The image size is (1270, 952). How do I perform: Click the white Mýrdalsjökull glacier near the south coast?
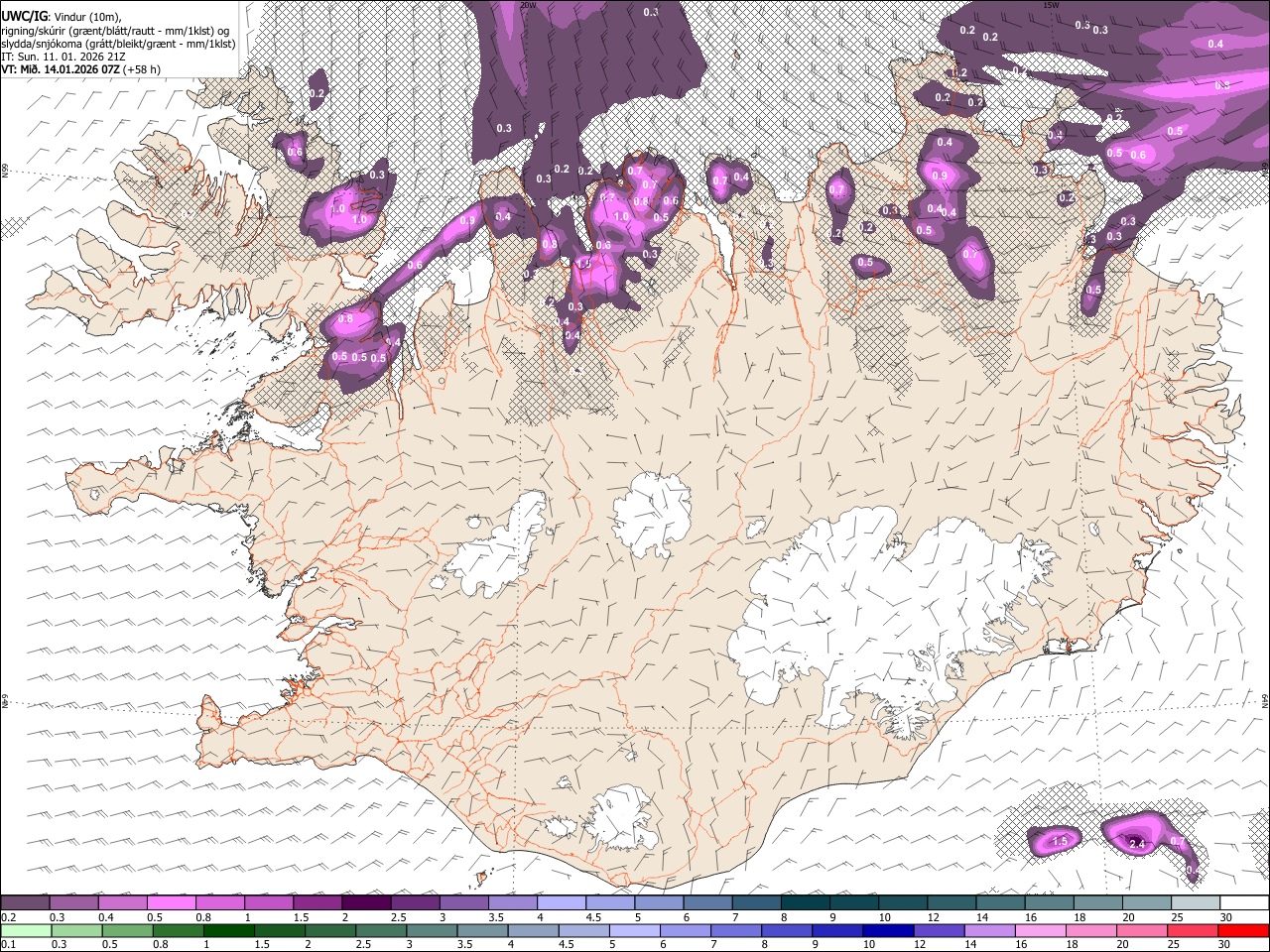tap(623, 816)
